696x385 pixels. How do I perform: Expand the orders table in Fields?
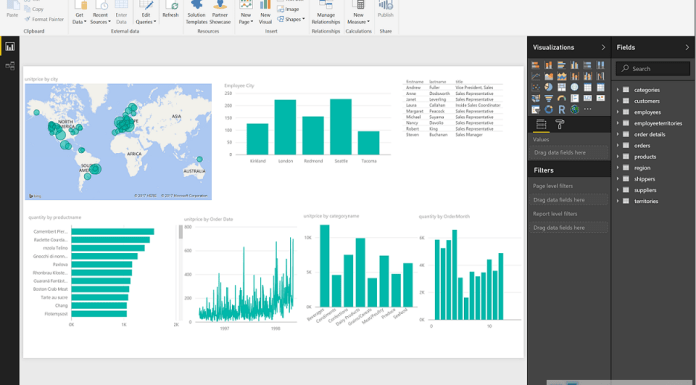(617, 145)
